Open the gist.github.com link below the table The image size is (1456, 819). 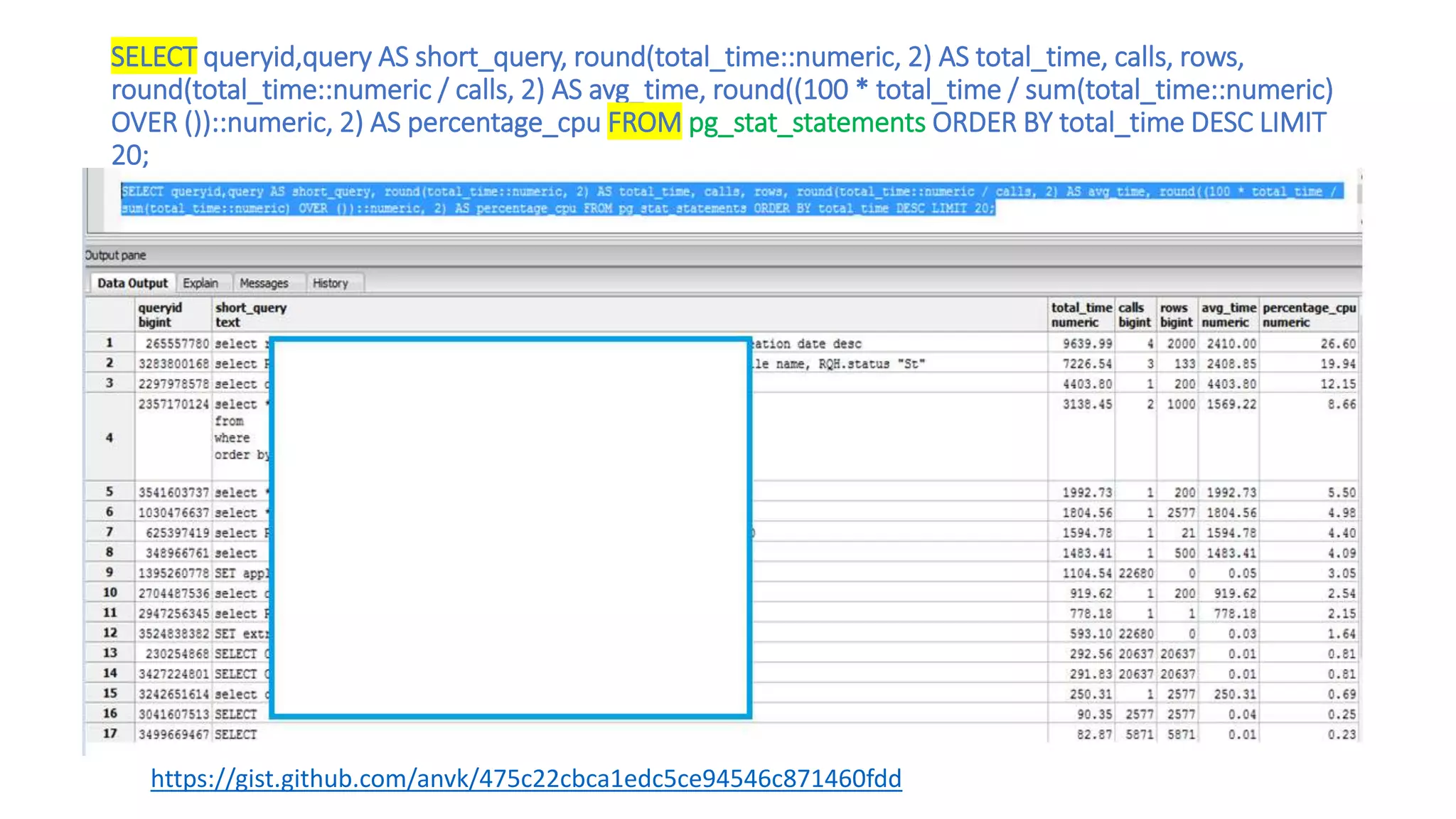tap(526, 778)
